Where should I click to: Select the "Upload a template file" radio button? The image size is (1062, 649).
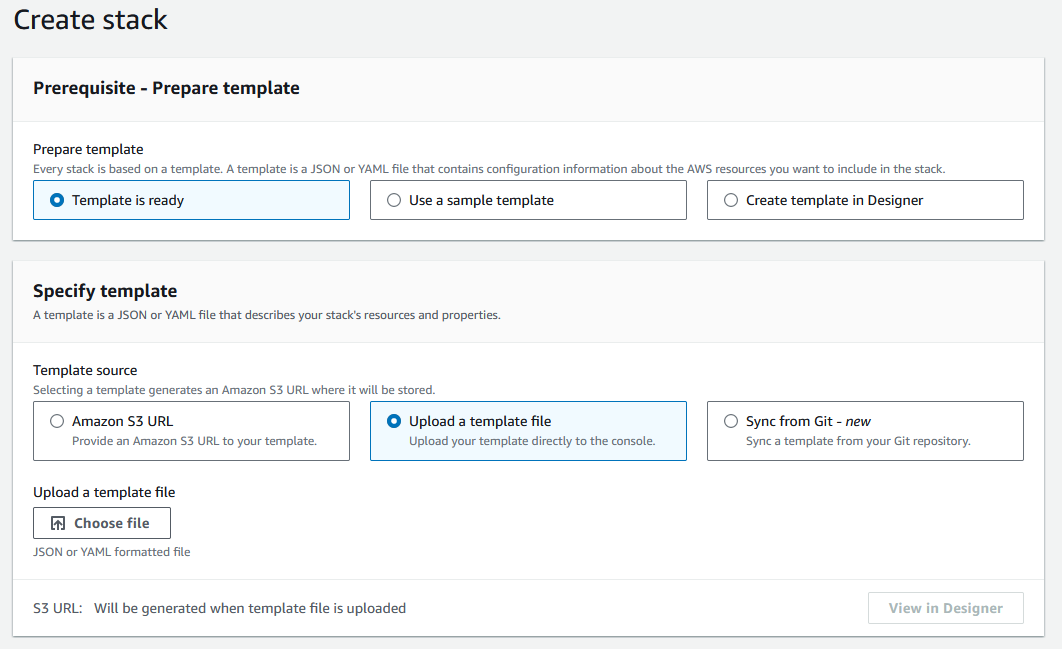[394, 421]
